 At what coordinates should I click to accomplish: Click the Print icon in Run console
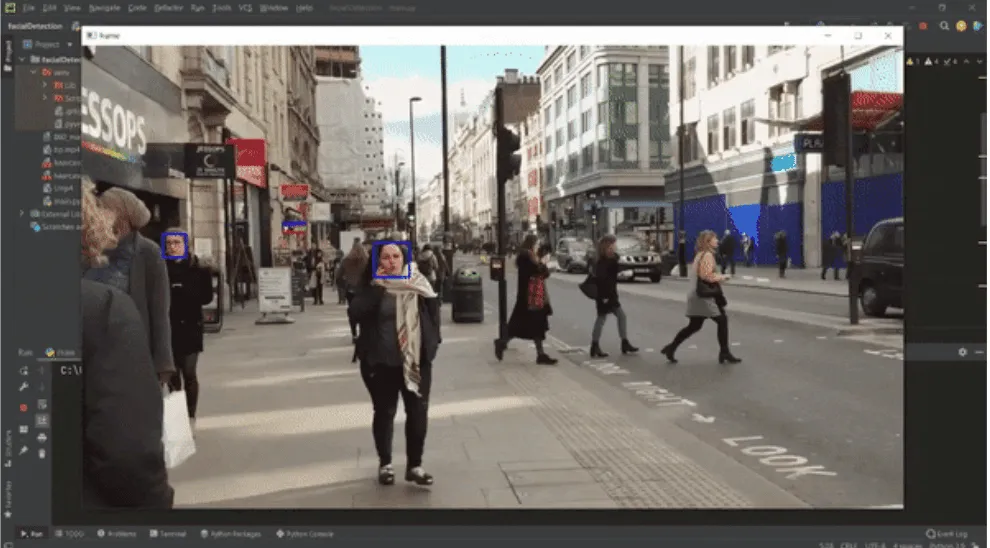pyautogui.click(x=42, y=437)
